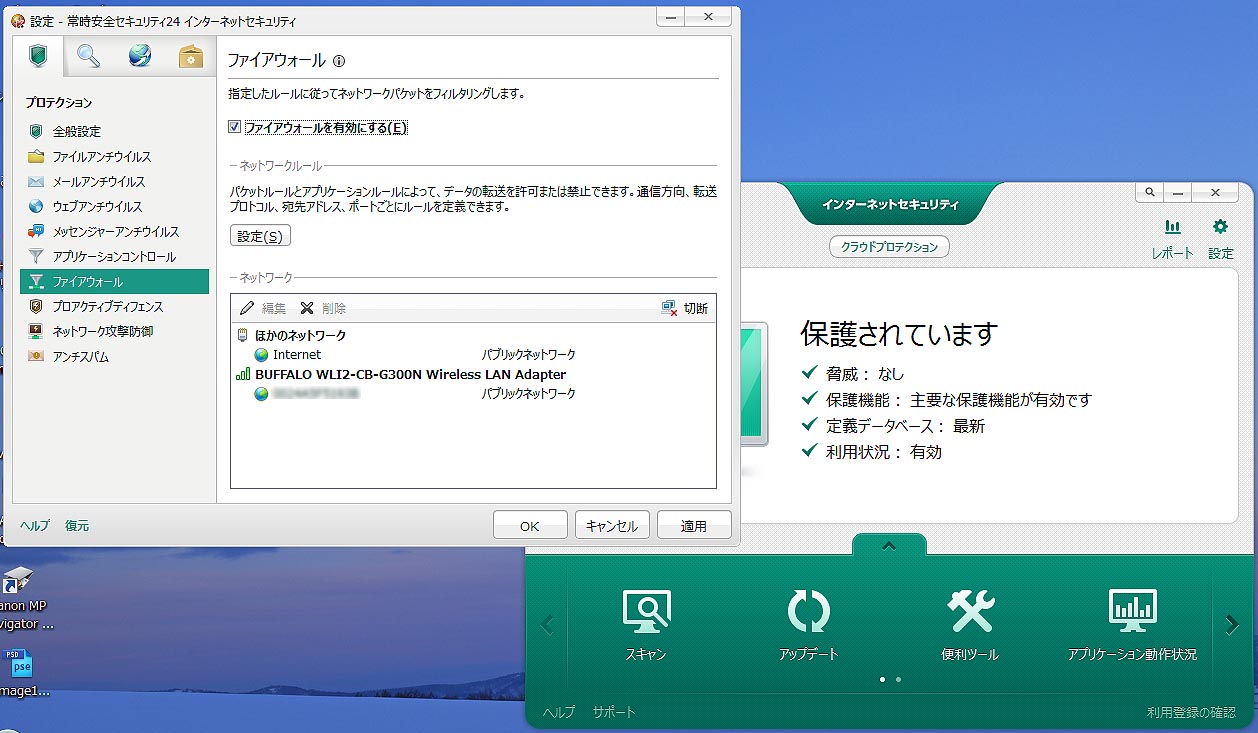Open 便利ツール in main window

970,625
